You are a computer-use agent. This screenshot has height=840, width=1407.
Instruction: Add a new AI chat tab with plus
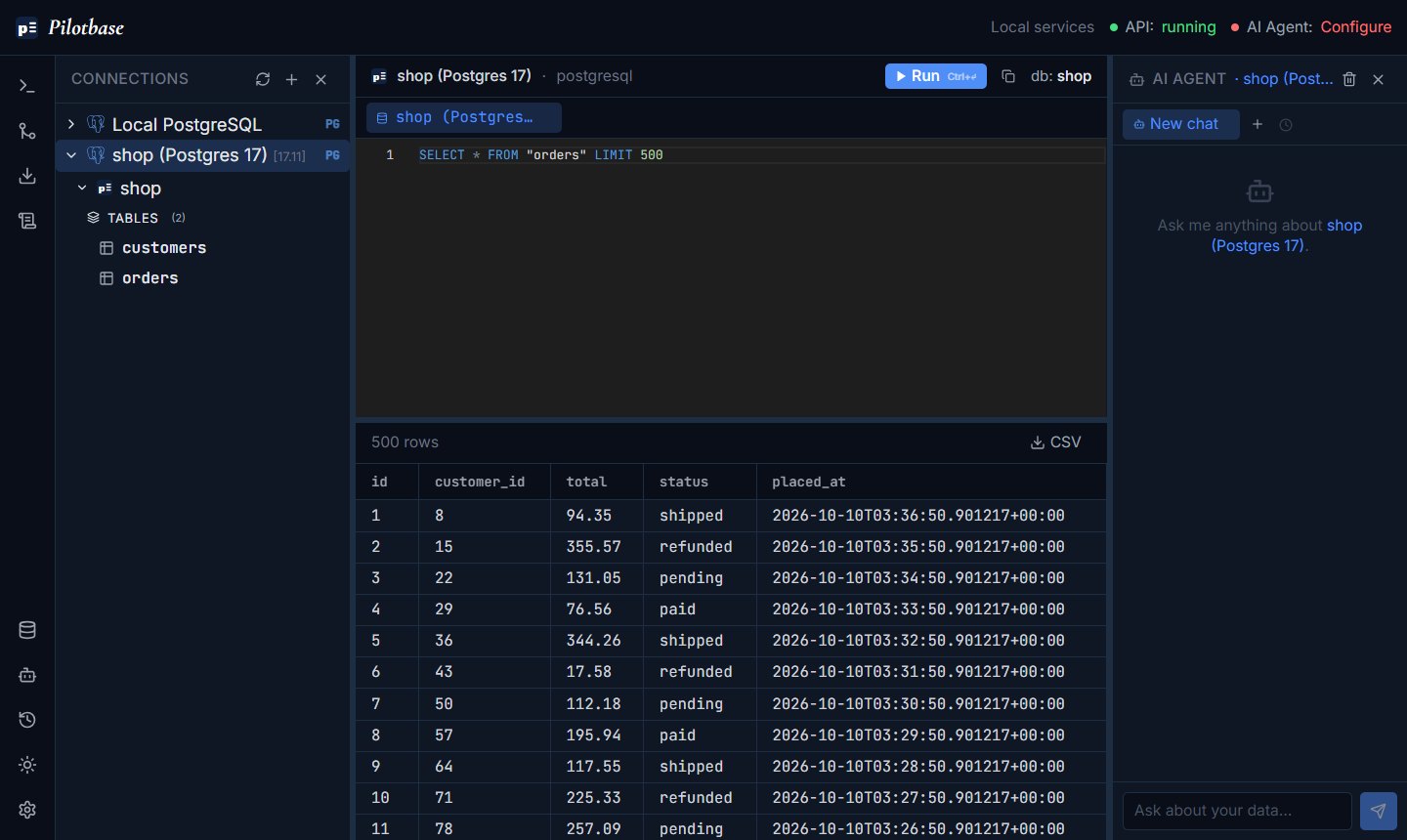(1258, 124)
